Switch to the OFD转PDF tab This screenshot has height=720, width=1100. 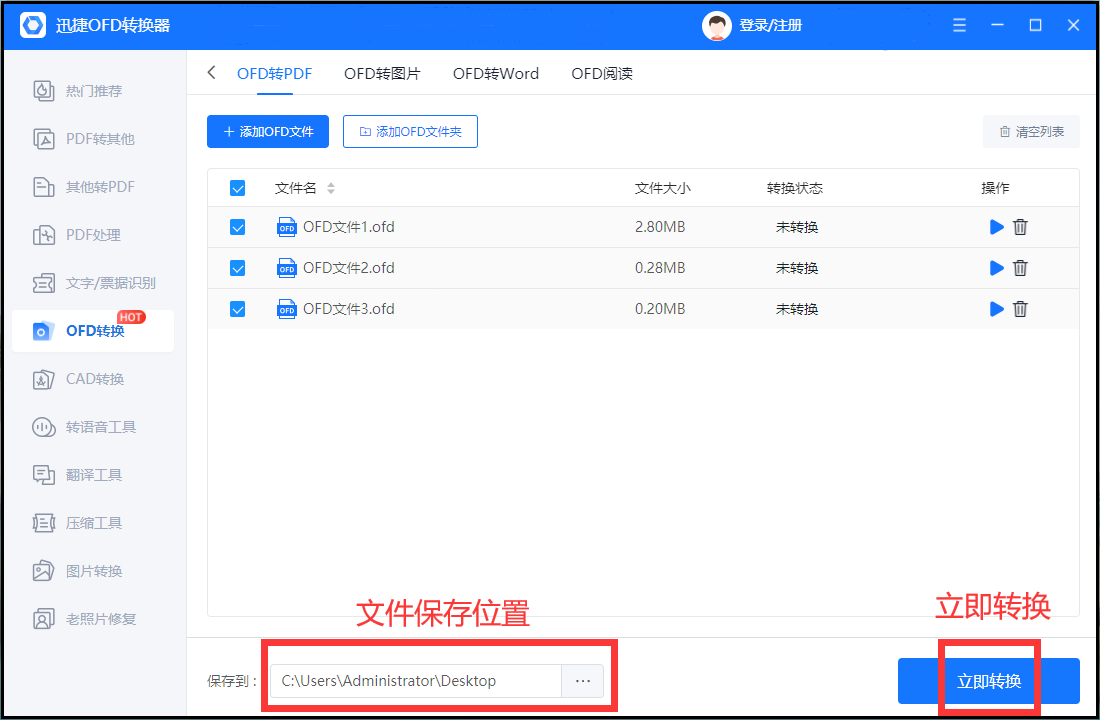click(x=274, y=74)
